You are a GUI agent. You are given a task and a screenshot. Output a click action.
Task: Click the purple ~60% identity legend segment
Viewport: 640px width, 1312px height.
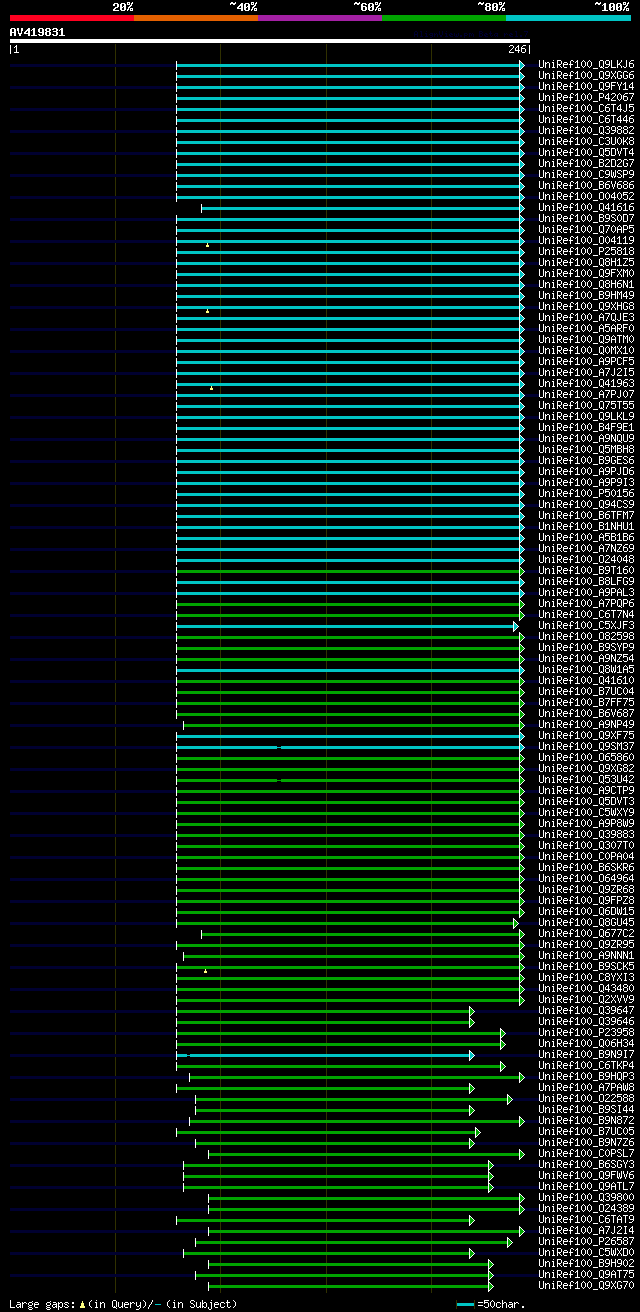[320, 18]
